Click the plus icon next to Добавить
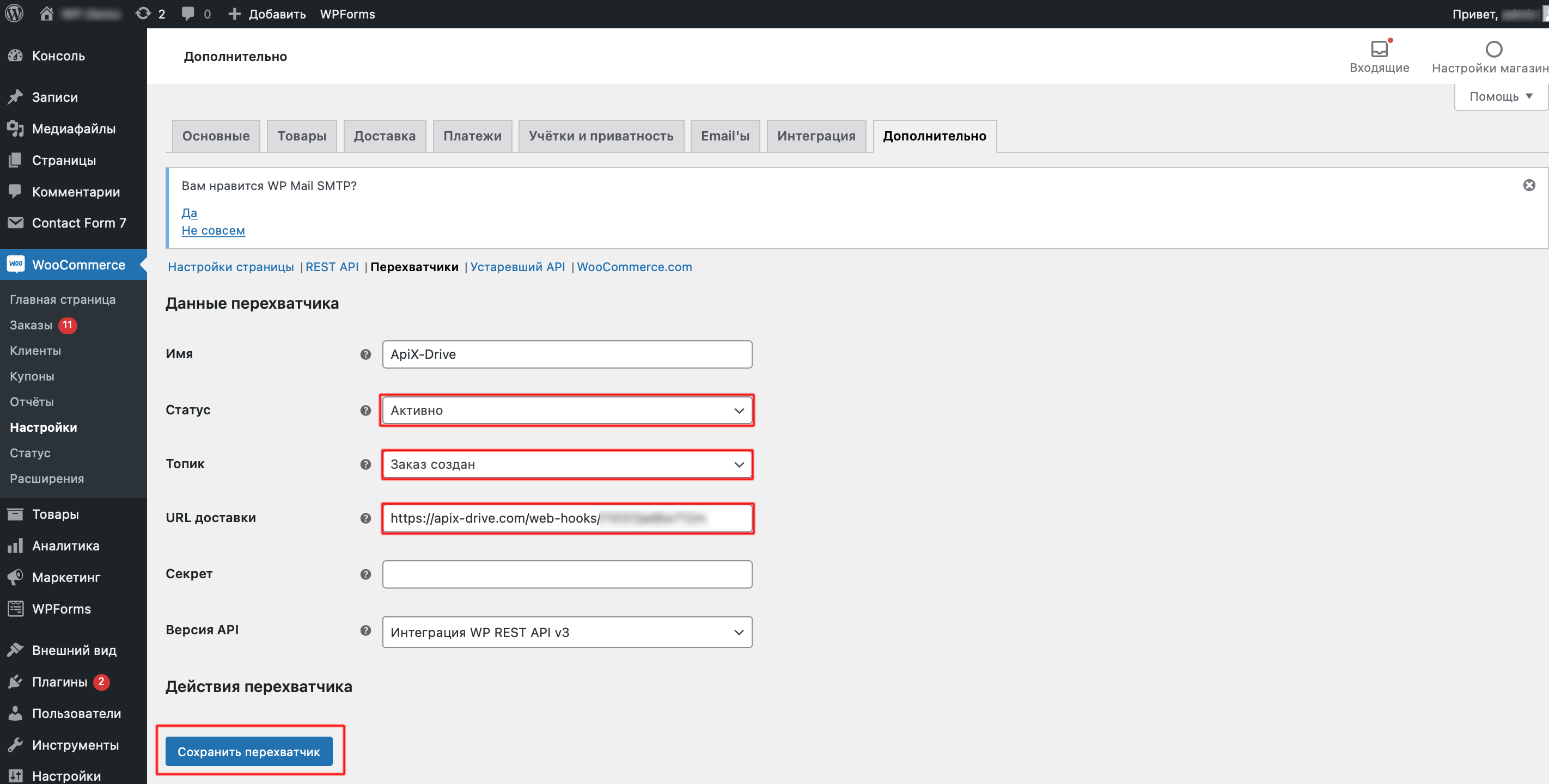Viewport: 1549px width, 784px height. point(235,13)
